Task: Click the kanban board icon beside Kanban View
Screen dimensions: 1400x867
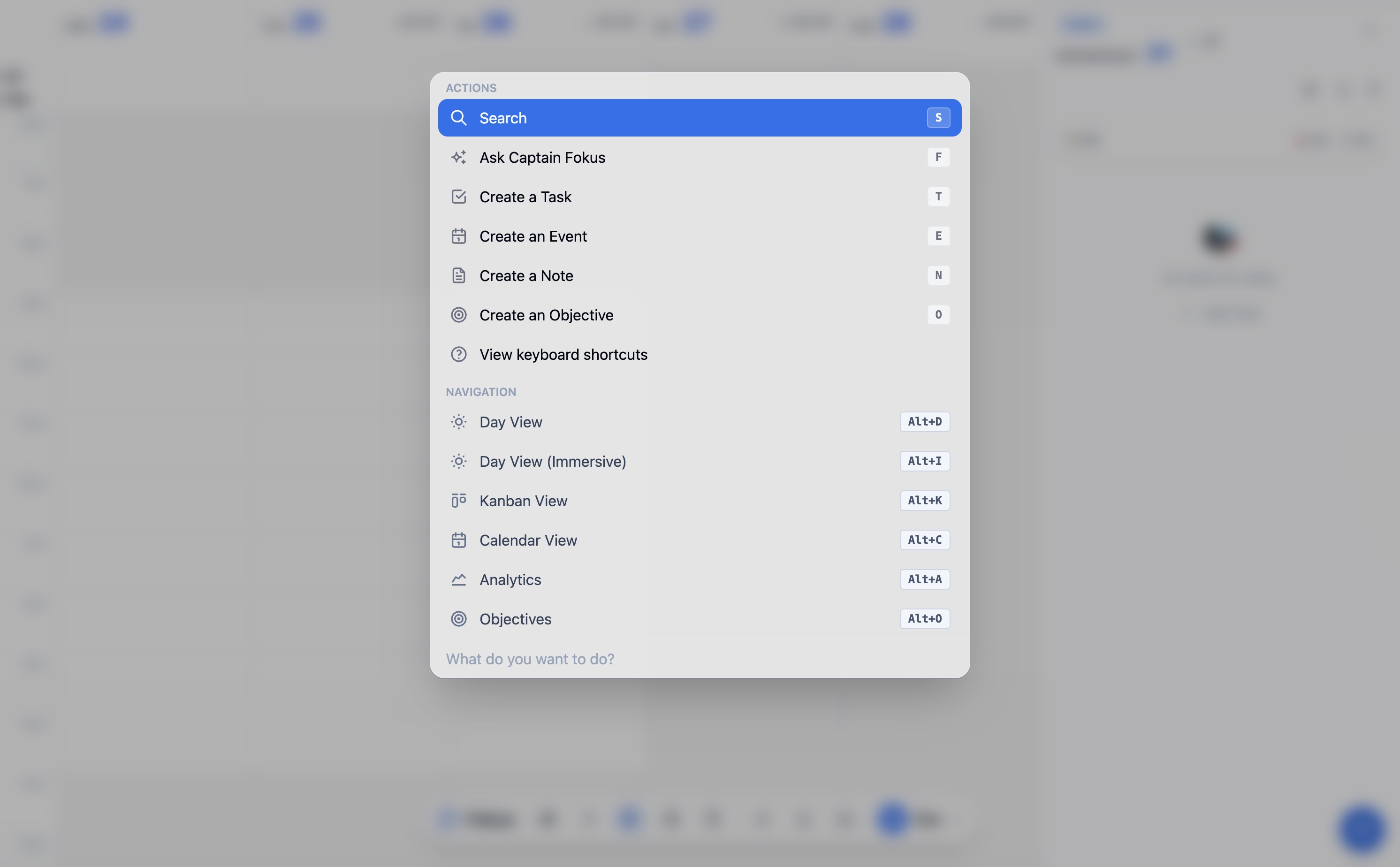Action: coord(458,501)
